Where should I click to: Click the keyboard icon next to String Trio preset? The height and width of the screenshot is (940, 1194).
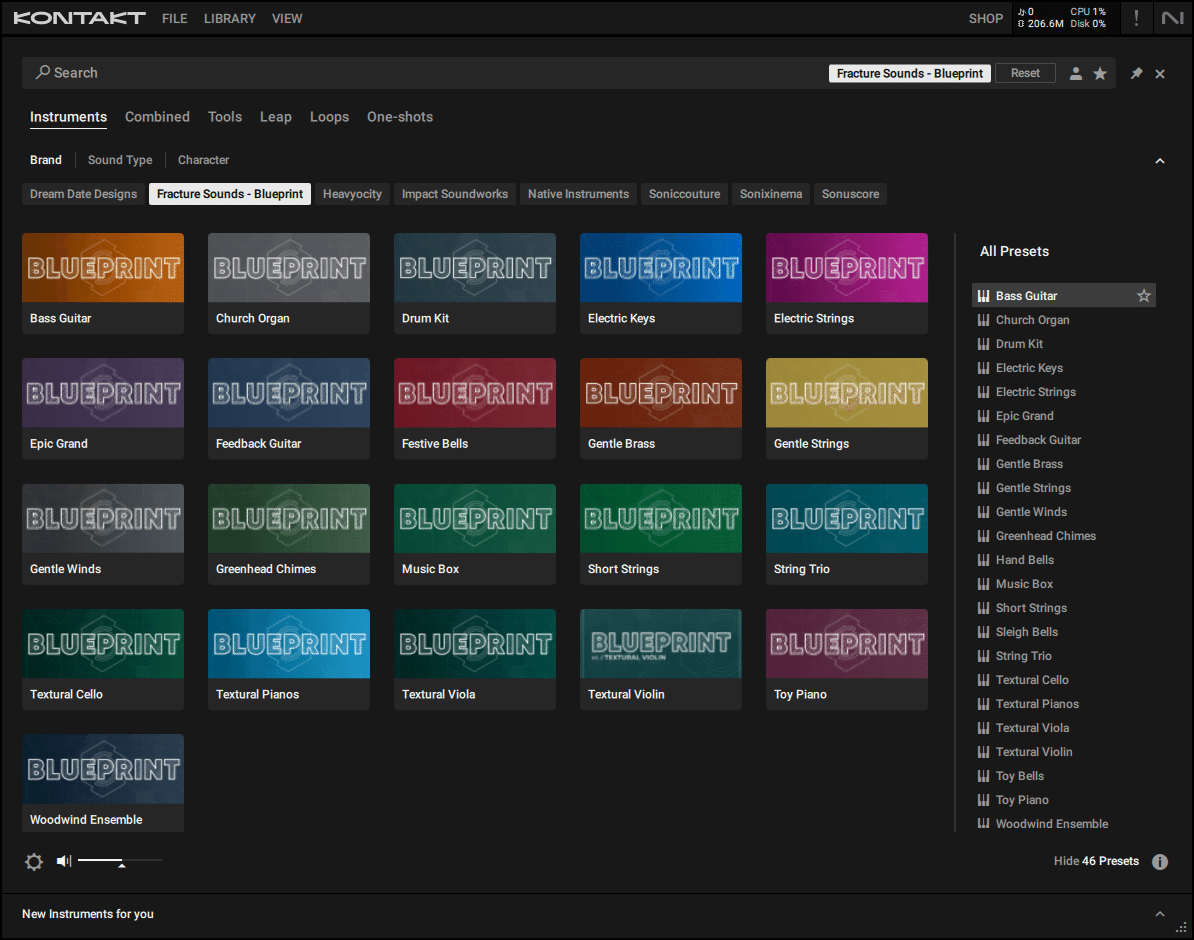pos(983,656)
